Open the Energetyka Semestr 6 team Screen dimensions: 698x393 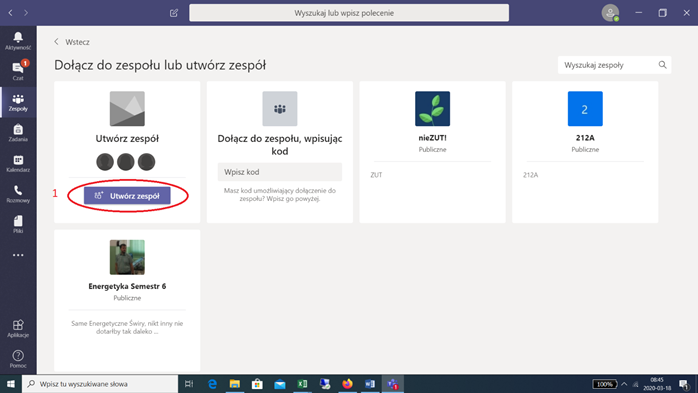[127, 300]
